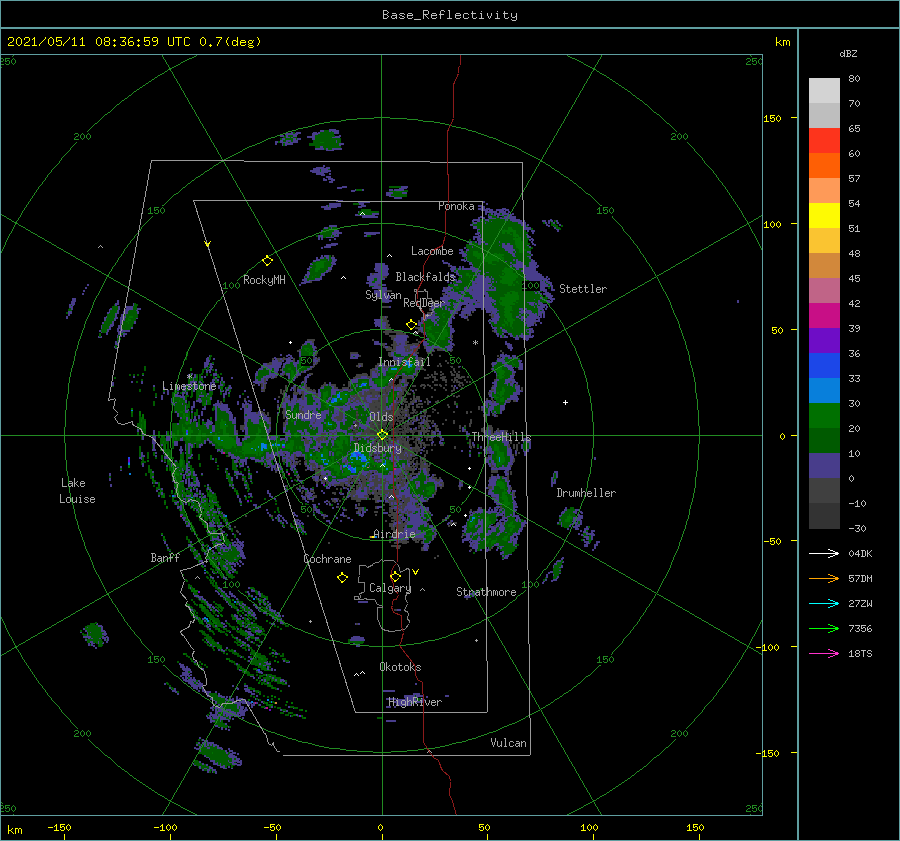Click the RedDeer city label
The width and height of the screenshot is (900, 841).
coord(424,303)
